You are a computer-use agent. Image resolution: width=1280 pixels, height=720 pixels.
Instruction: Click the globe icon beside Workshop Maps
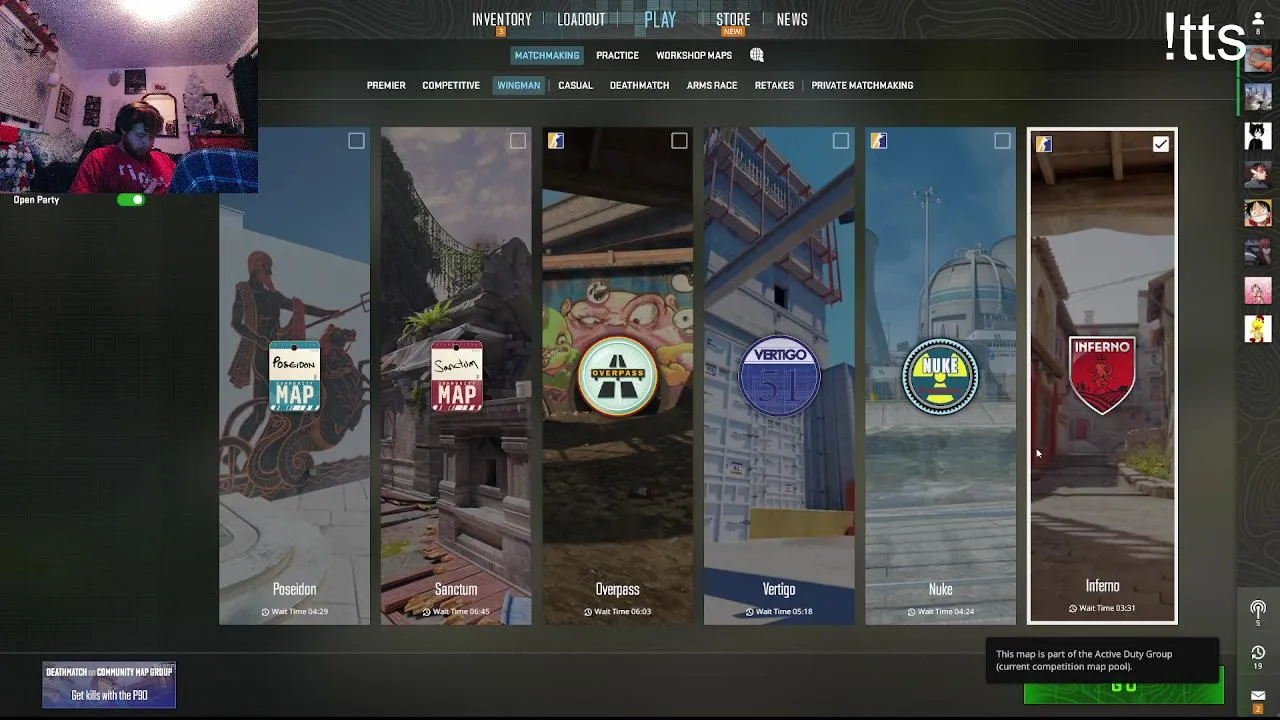[757, 55]
